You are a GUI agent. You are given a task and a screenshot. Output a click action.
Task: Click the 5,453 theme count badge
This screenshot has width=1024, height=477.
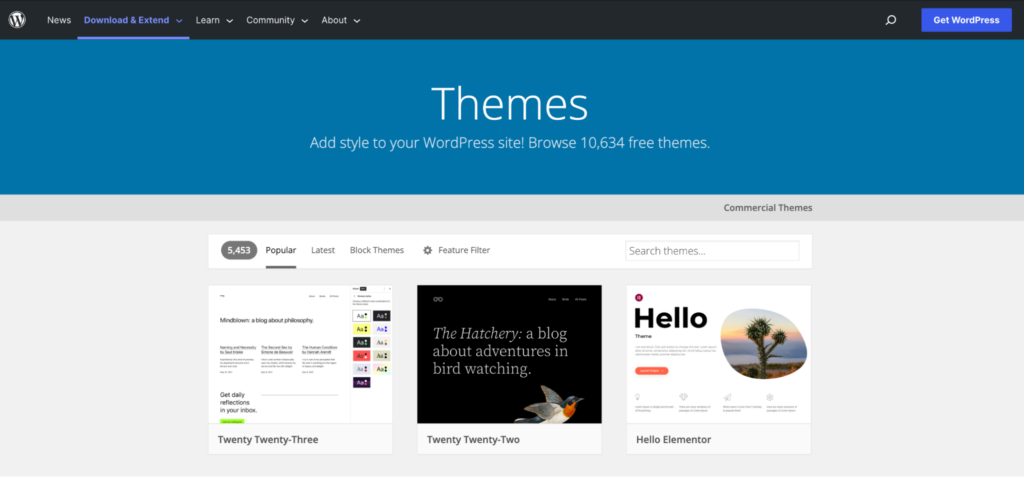pyautogui.click(x=239, y=250)
